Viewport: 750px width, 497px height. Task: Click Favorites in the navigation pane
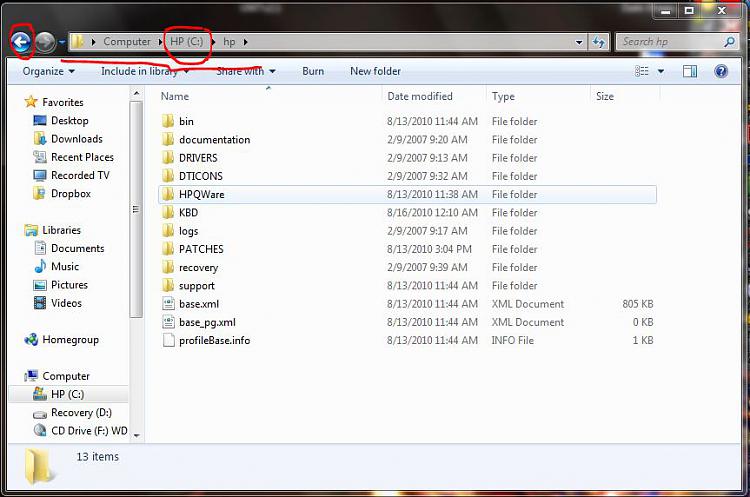click(x=54, y=102)
